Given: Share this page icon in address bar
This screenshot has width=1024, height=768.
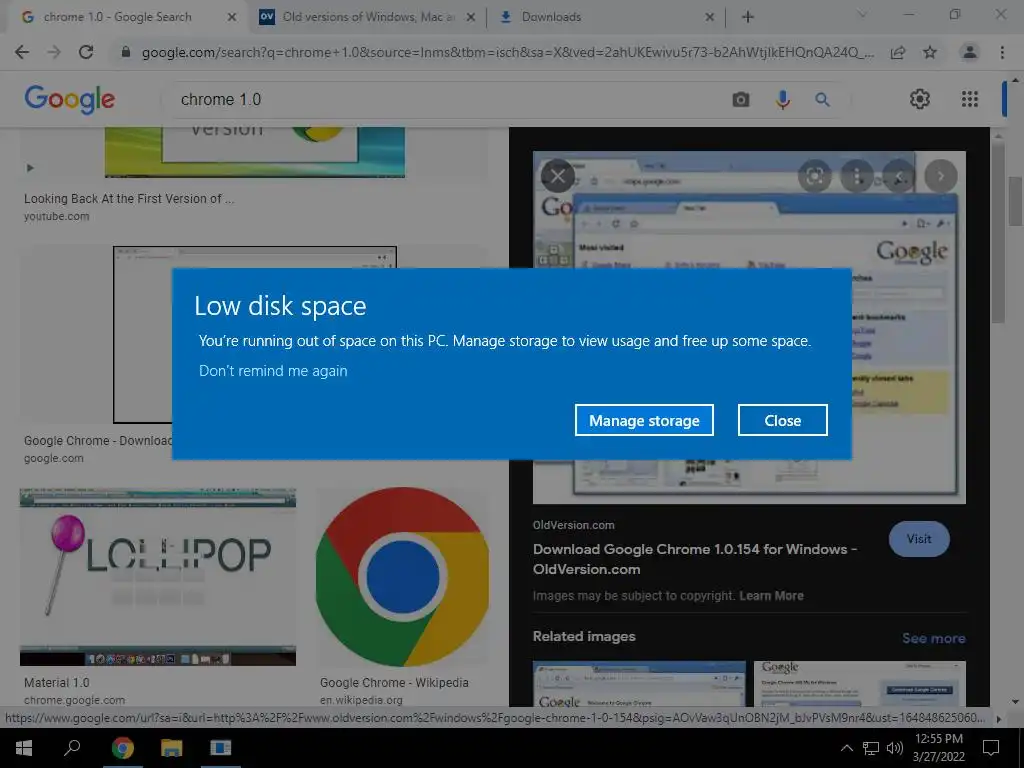Looking at the screenshot, I should (898, 52).
